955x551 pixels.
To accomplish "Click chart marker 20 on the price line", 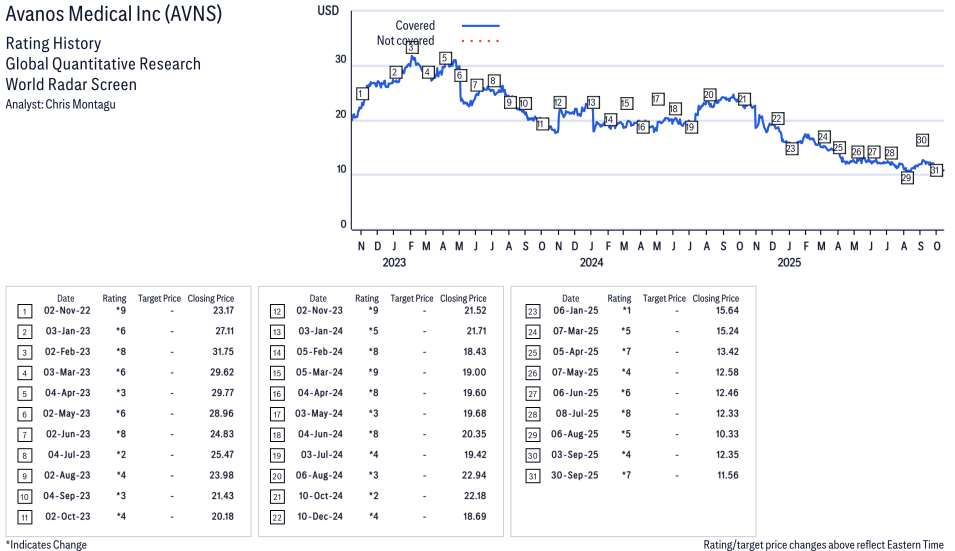I will click(709, 95).
